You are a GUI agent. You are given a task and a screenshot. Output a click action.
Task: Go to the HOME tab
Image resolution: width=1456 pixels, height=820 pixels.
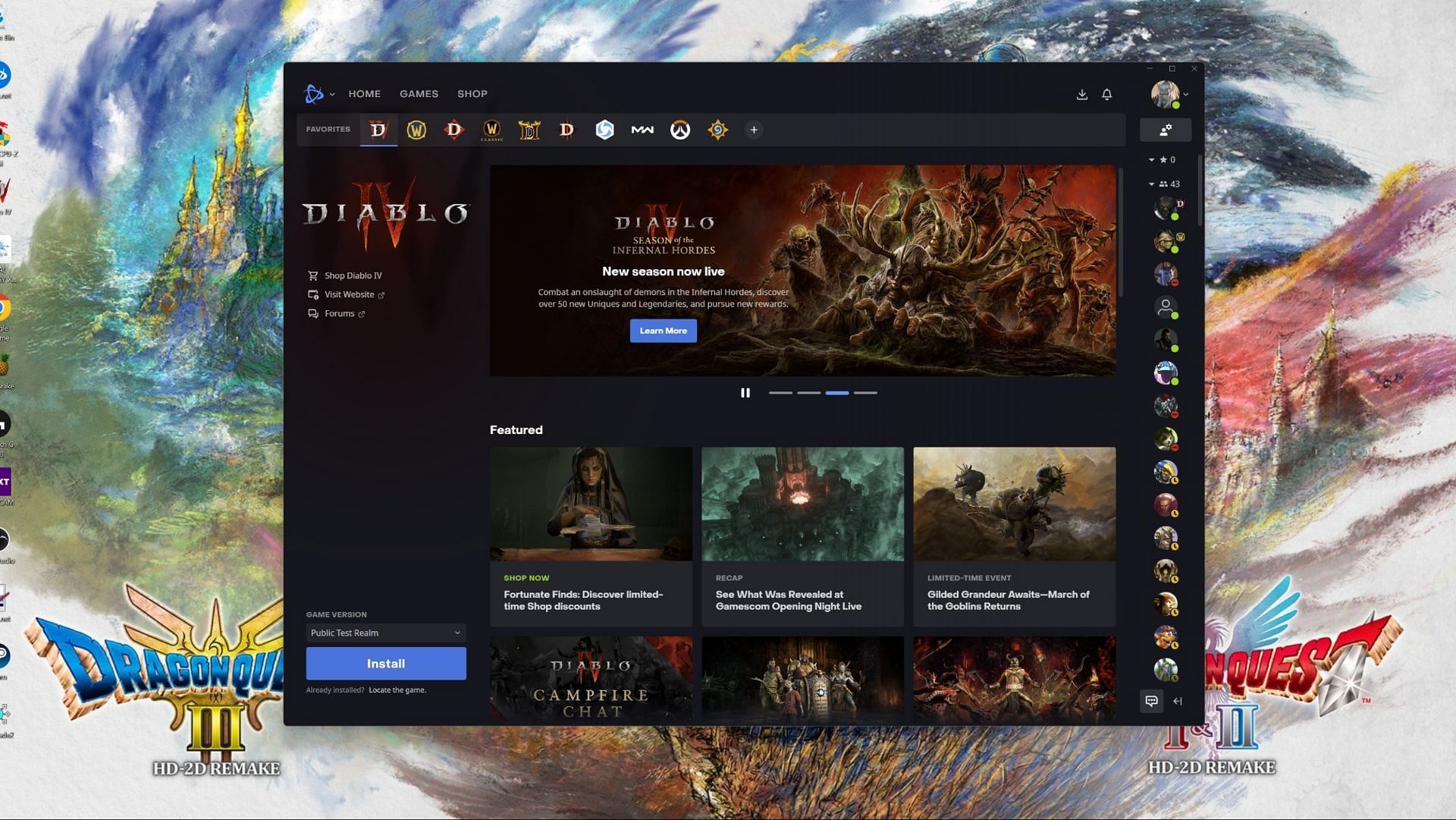[364, 94]
